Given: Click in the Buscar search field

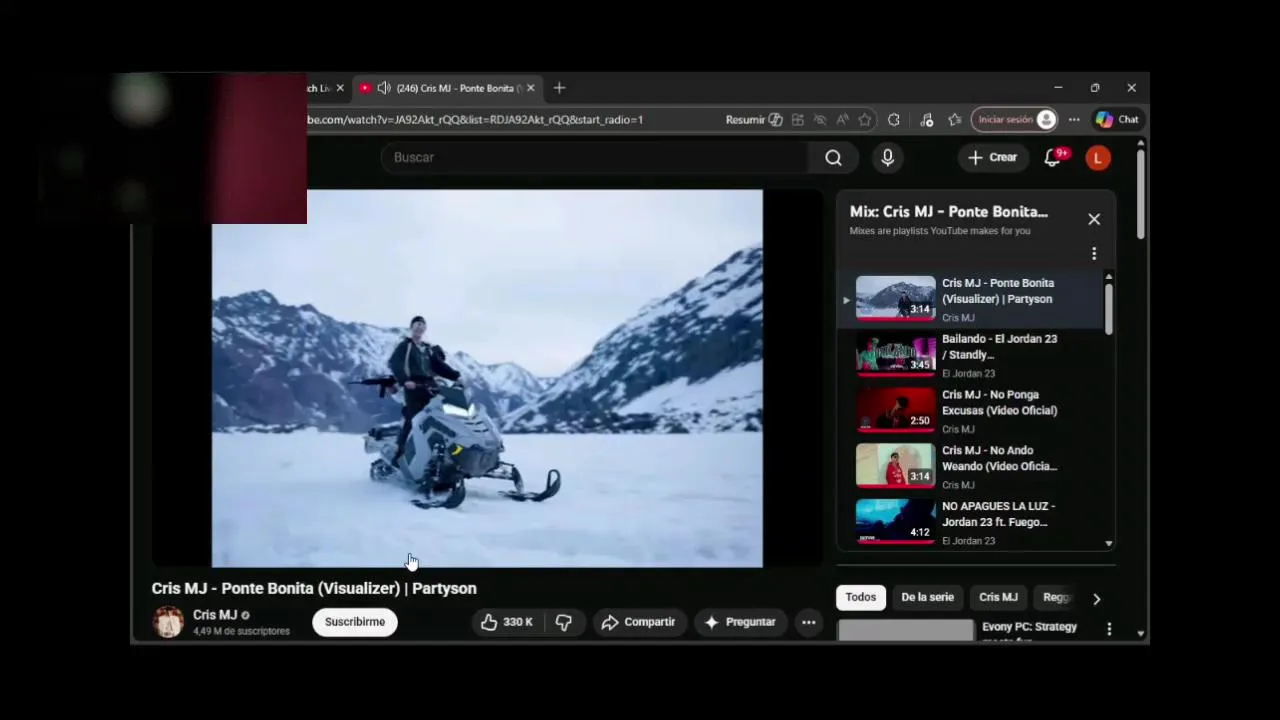Looking at the screenshot, I should 595,157.
